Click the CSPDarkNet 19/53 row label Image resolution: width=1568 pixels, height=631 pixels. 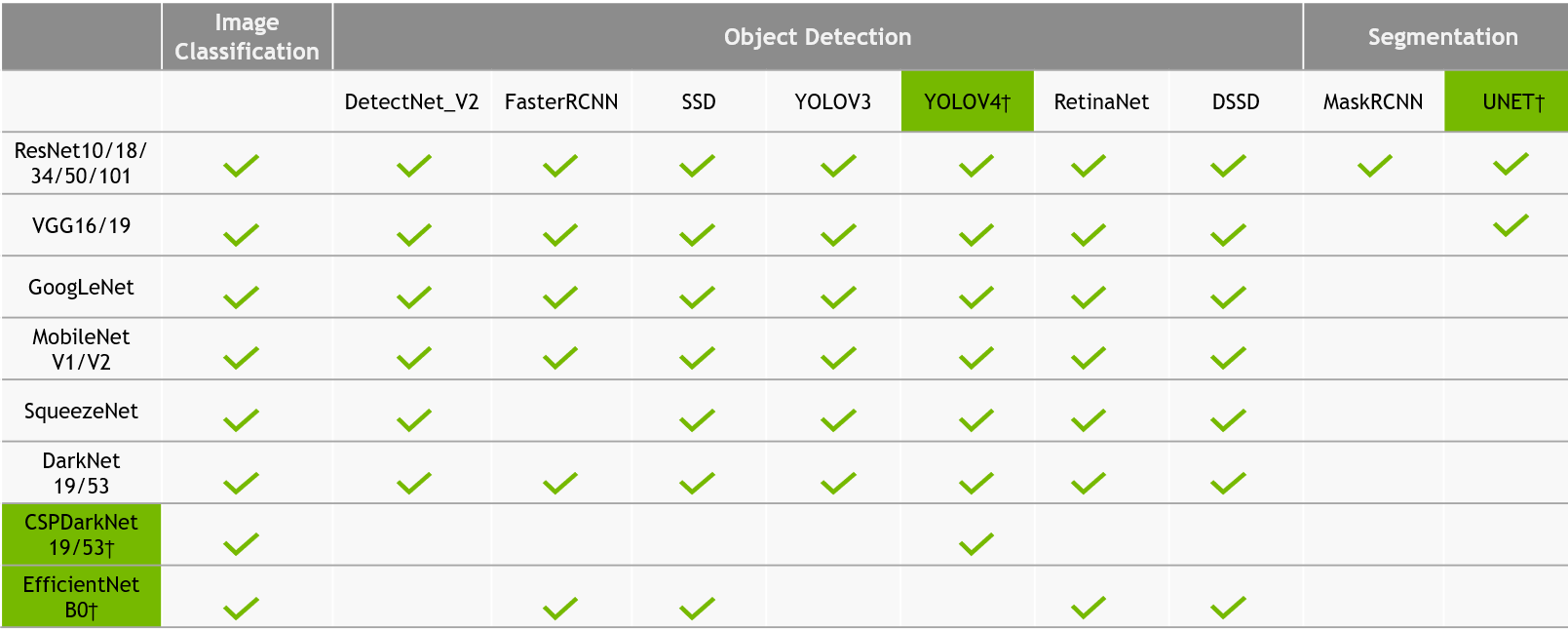tap(81, 534)
